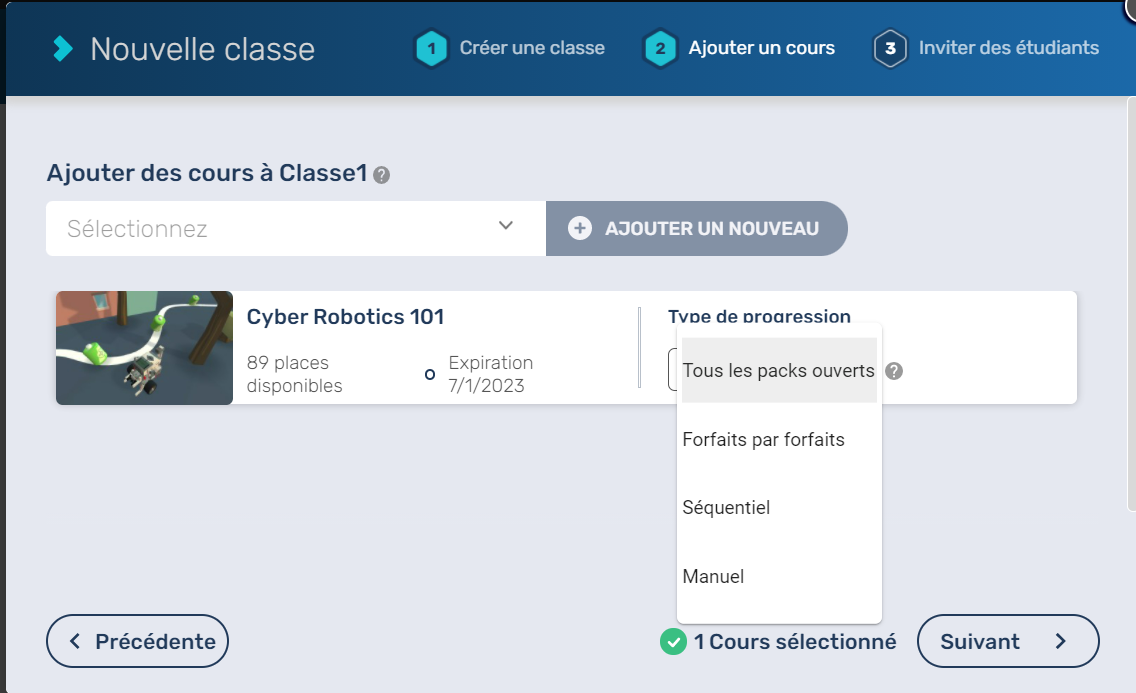Click help icon beside Ajouter des cours heading
Viewport: 1136px width, 693px height.
(381, 175)
